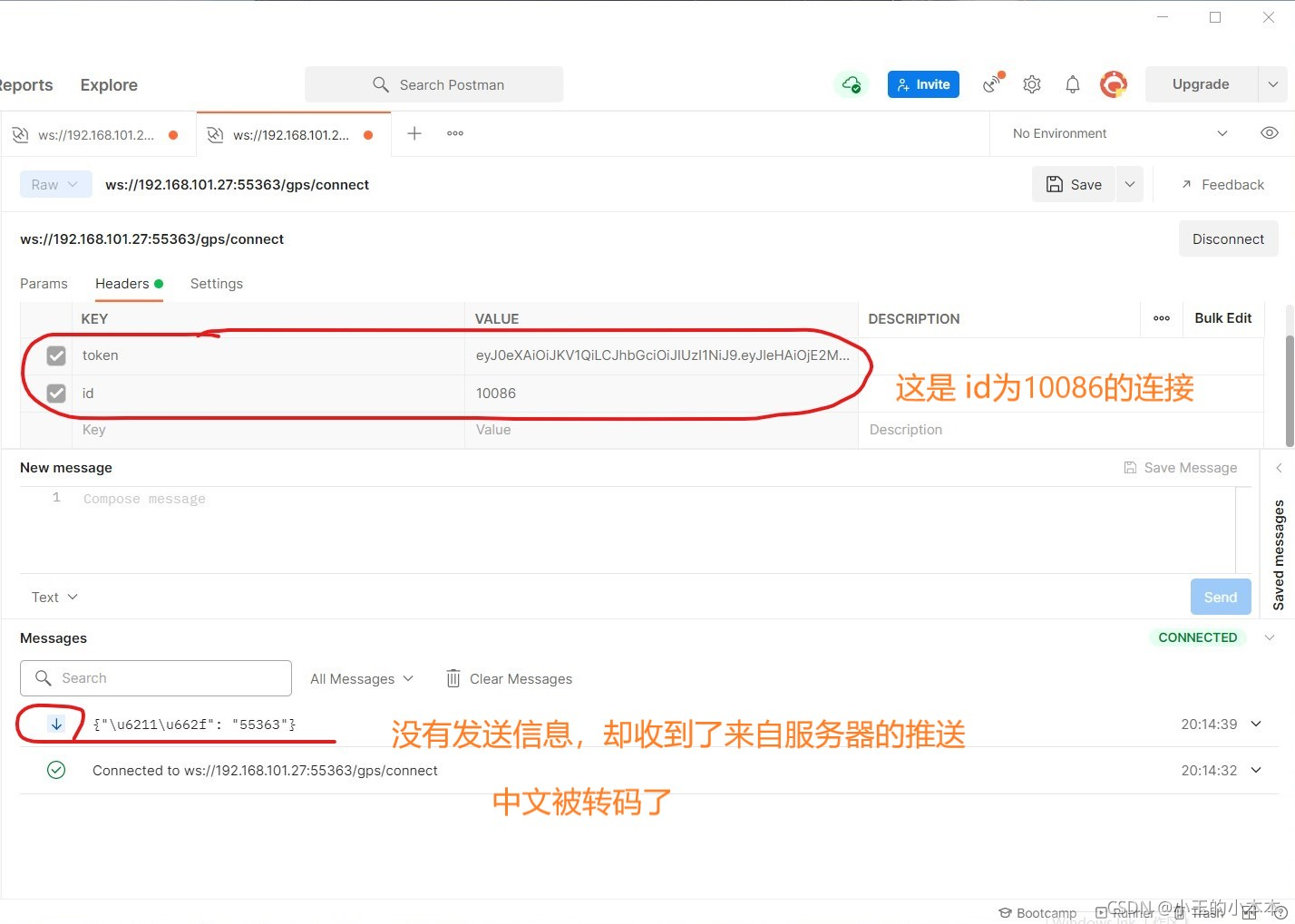Screen dimensions: 1295x924
Task: Click the token value starting with eyJ0eXAi
Action: tap(662, 355)
